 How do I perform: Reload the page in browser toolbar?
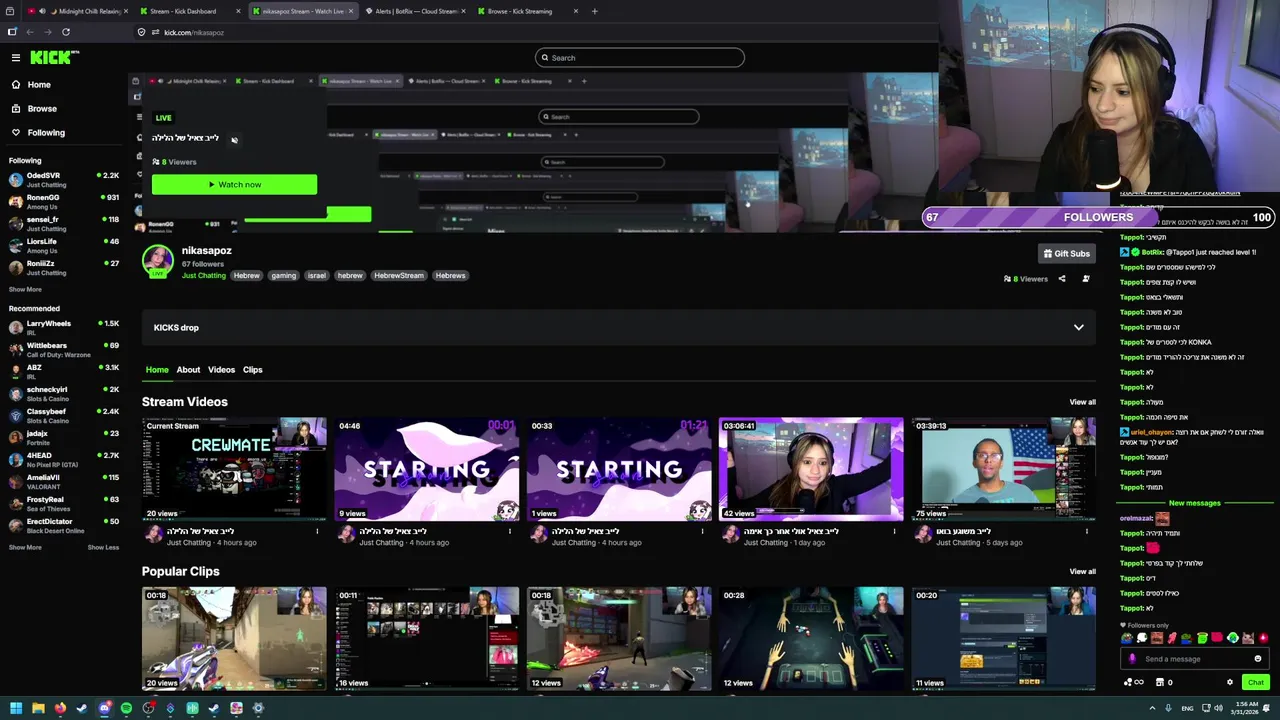click(66, 32)
